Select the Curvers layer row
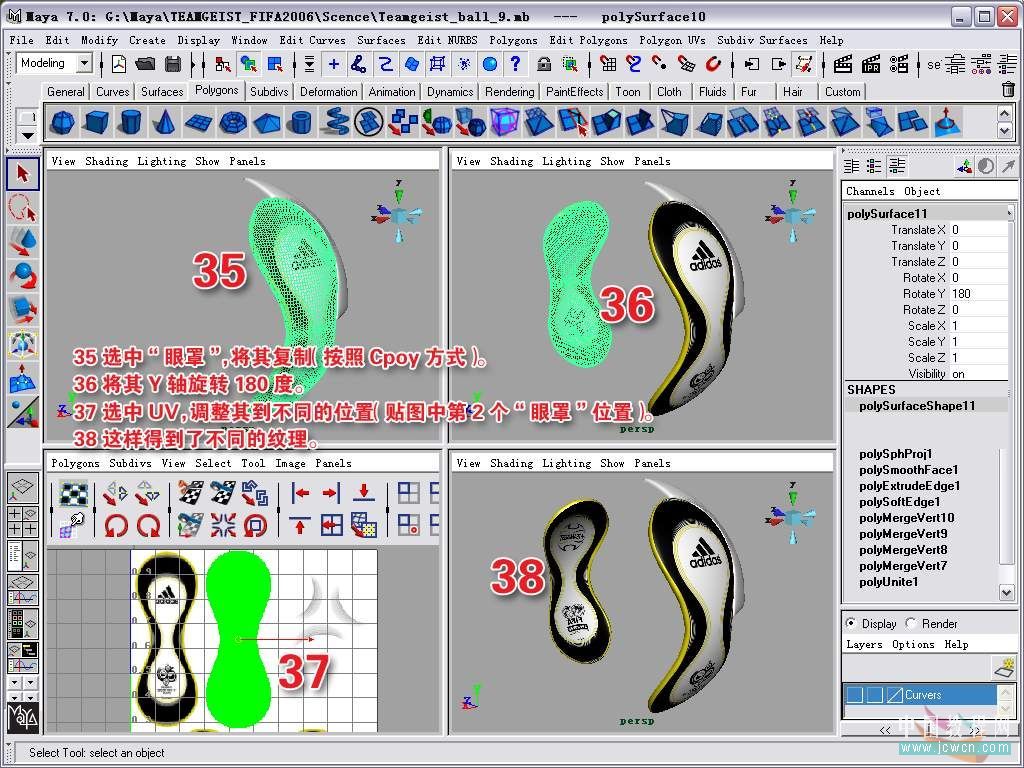This screenshot has width=1024, height=768. tap(920, 695)
